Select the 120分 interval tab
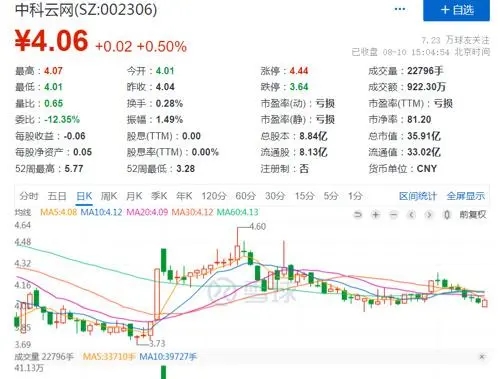500x379 pixels. 214,196
